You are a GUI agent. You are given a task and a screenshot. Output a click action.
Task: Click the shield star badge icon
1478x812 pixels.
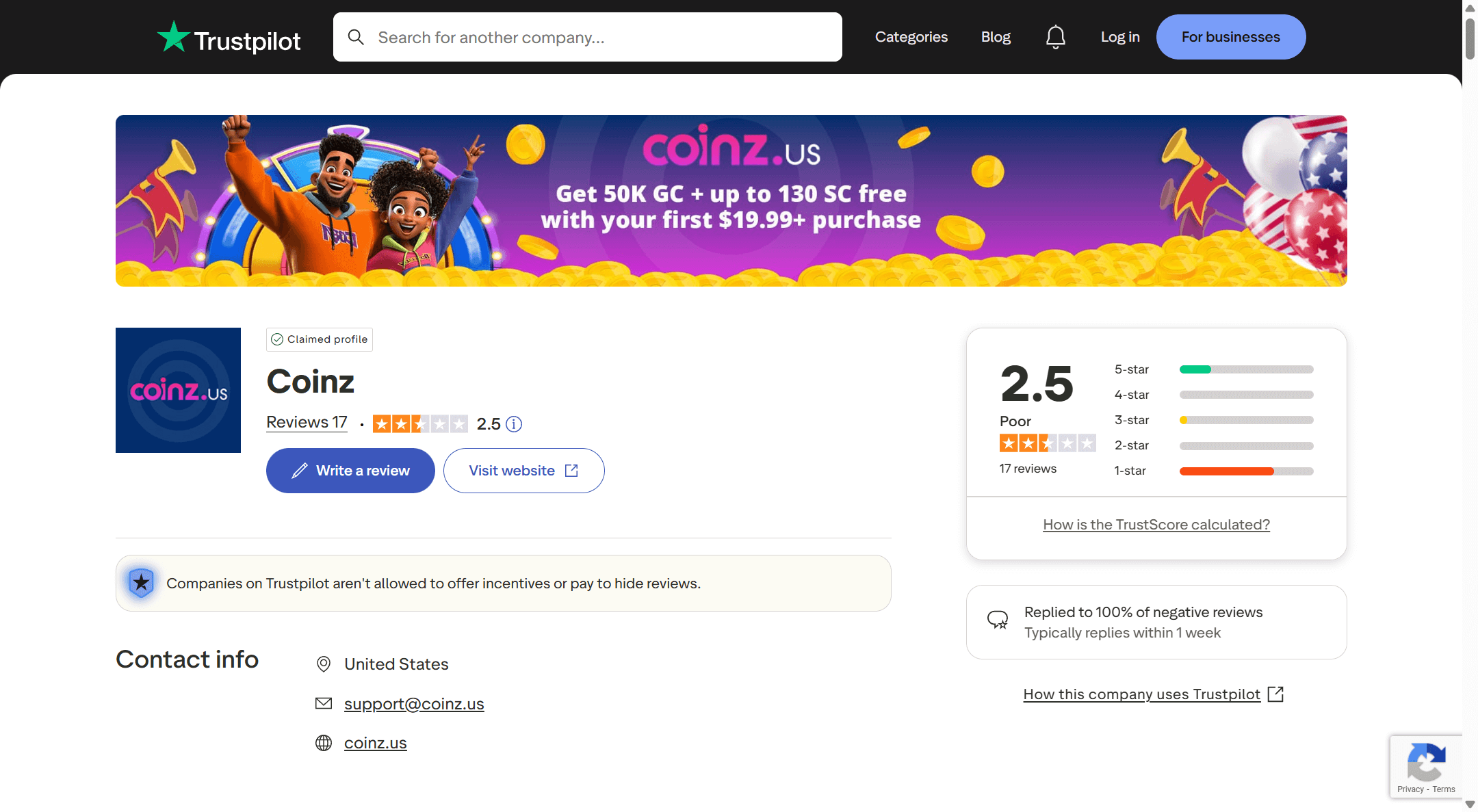point(142,583)
